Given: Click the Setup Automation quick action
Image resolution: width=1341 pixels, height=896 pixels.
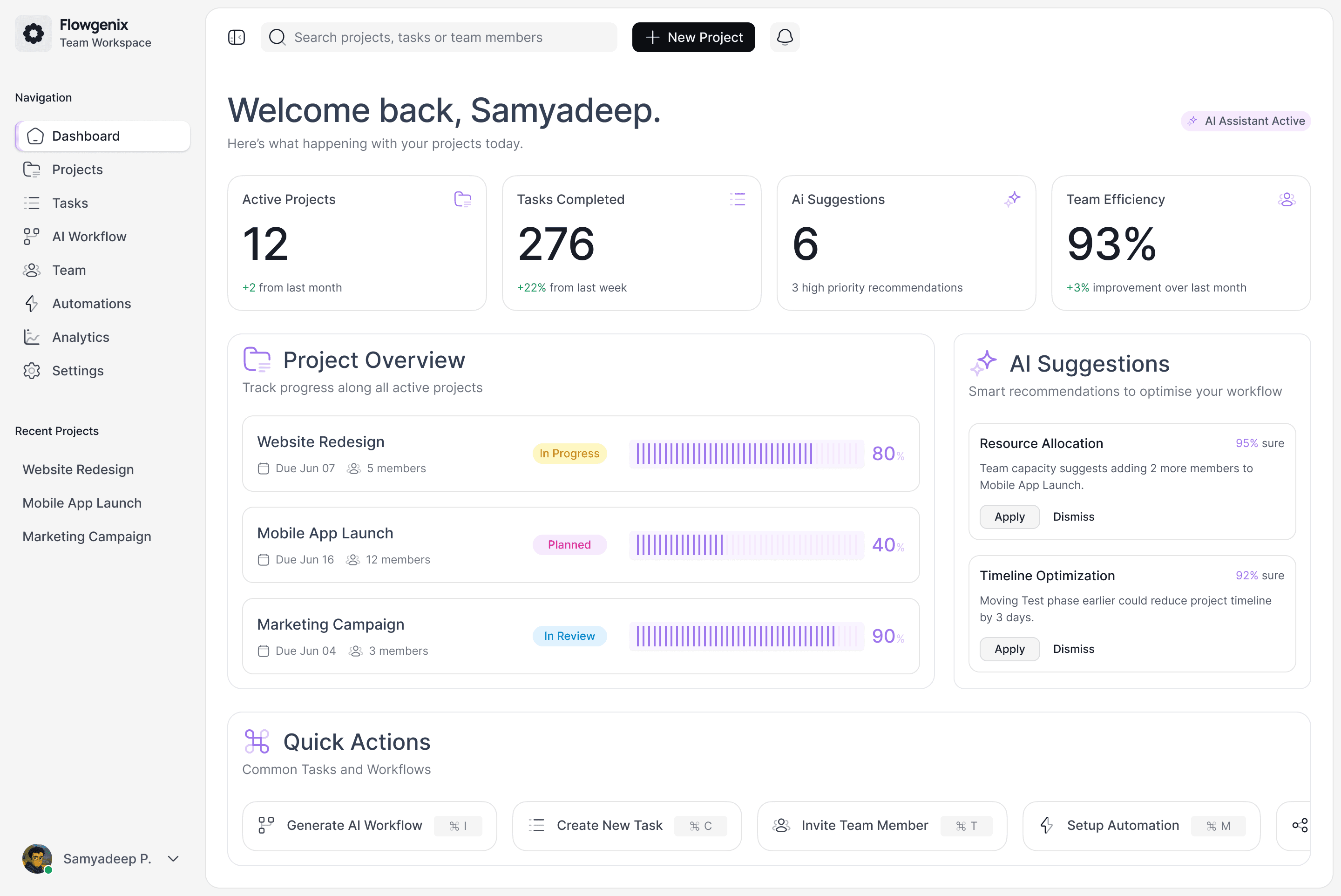Looking at the screenshot, I should pyautogui.click(x=1142, y=826).
